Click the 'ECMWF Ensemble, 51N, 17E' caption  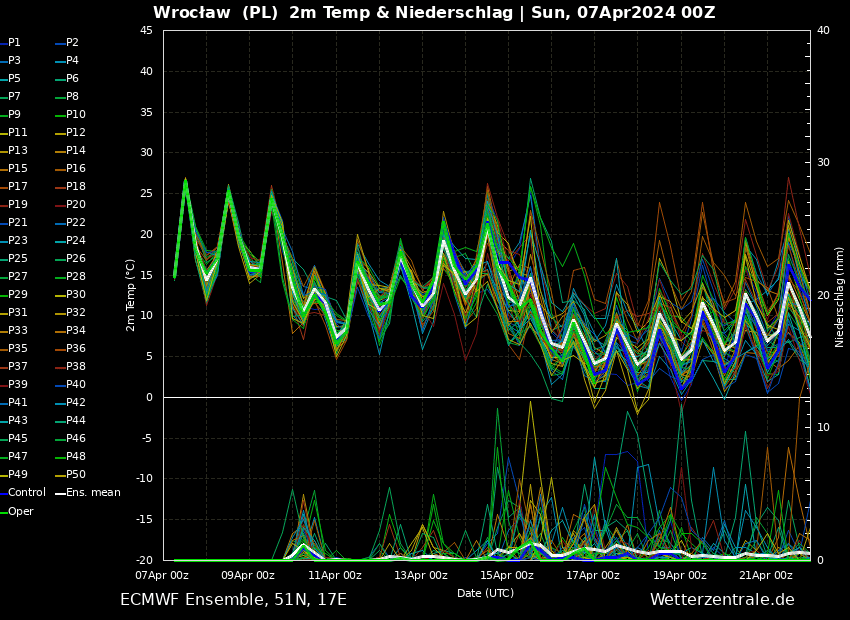tap(234, 600)
